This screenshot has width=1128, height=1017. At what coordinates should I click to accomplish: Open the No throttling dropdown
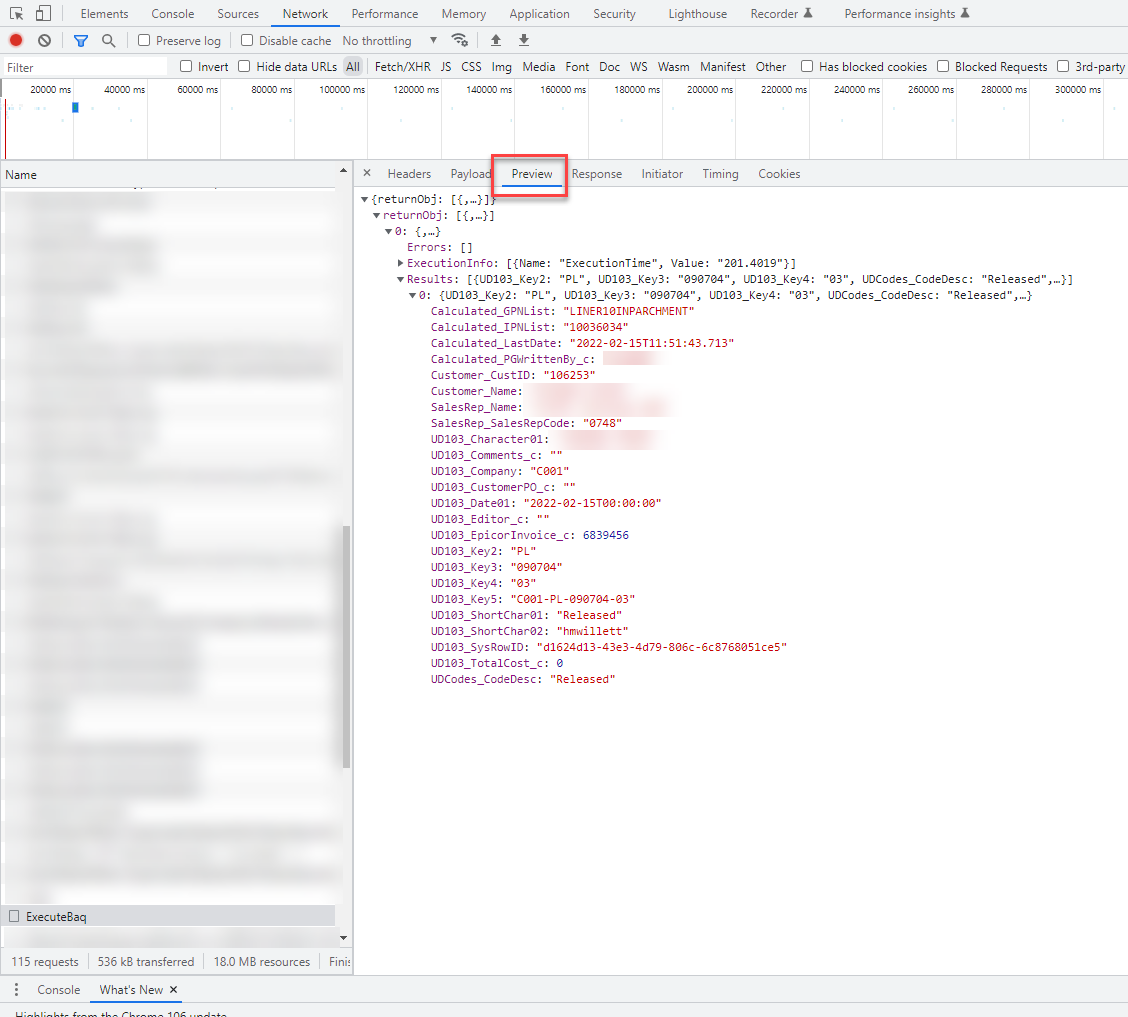(x=390, y=41)
